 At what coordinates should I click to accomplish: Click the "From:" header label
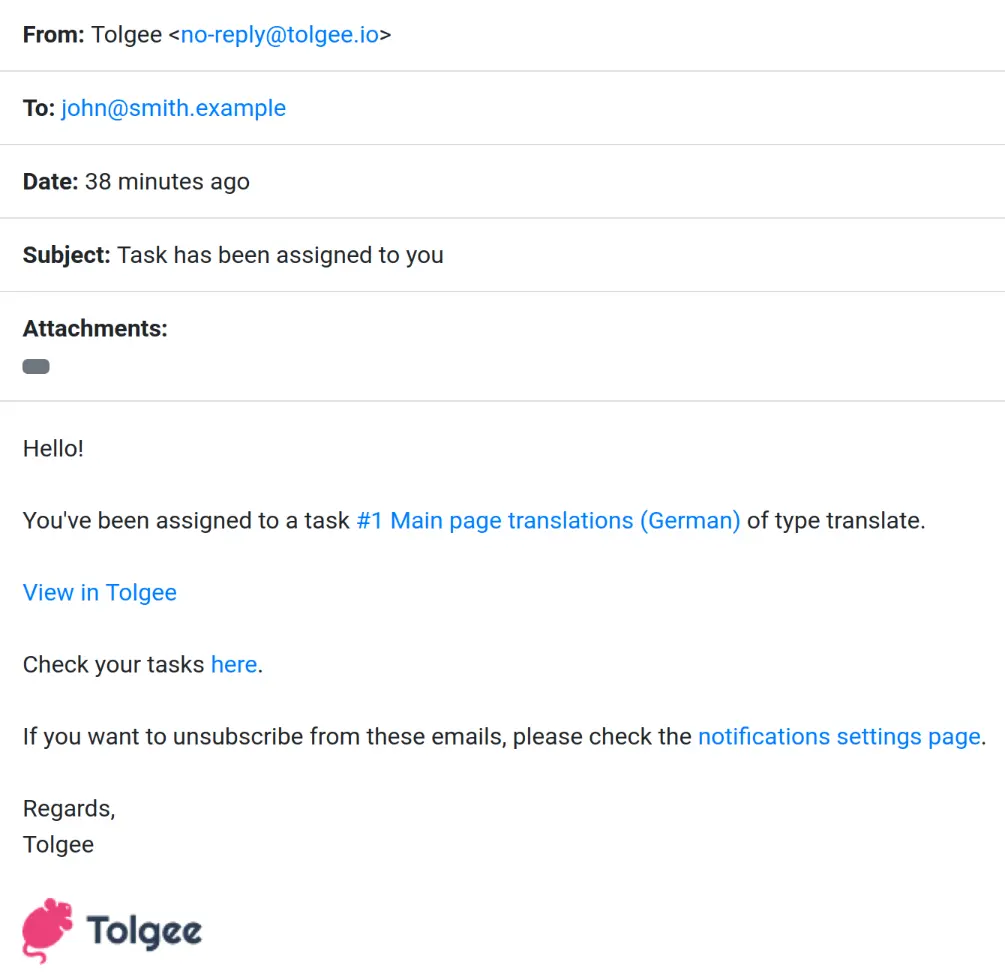pos(54,35)
